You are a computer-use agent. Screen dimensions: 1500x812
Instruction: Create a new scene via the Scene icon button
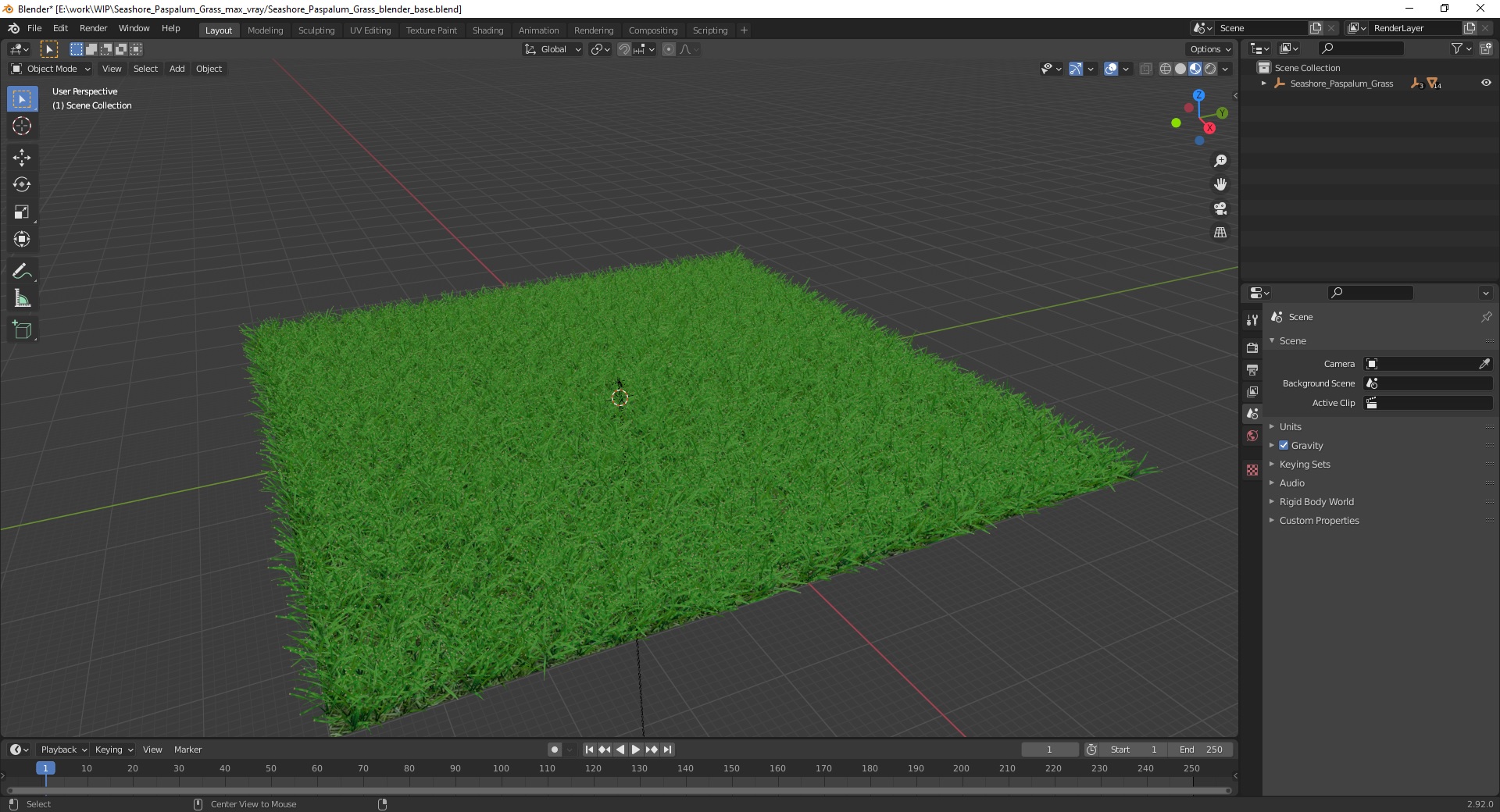(1316, 28)
